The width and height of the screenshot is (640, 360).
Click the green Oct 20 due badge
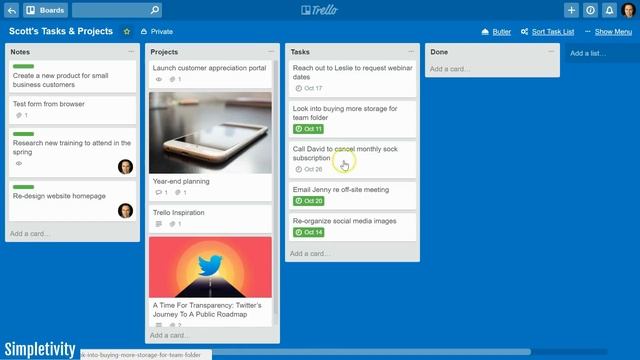click(x=309, y=201)
